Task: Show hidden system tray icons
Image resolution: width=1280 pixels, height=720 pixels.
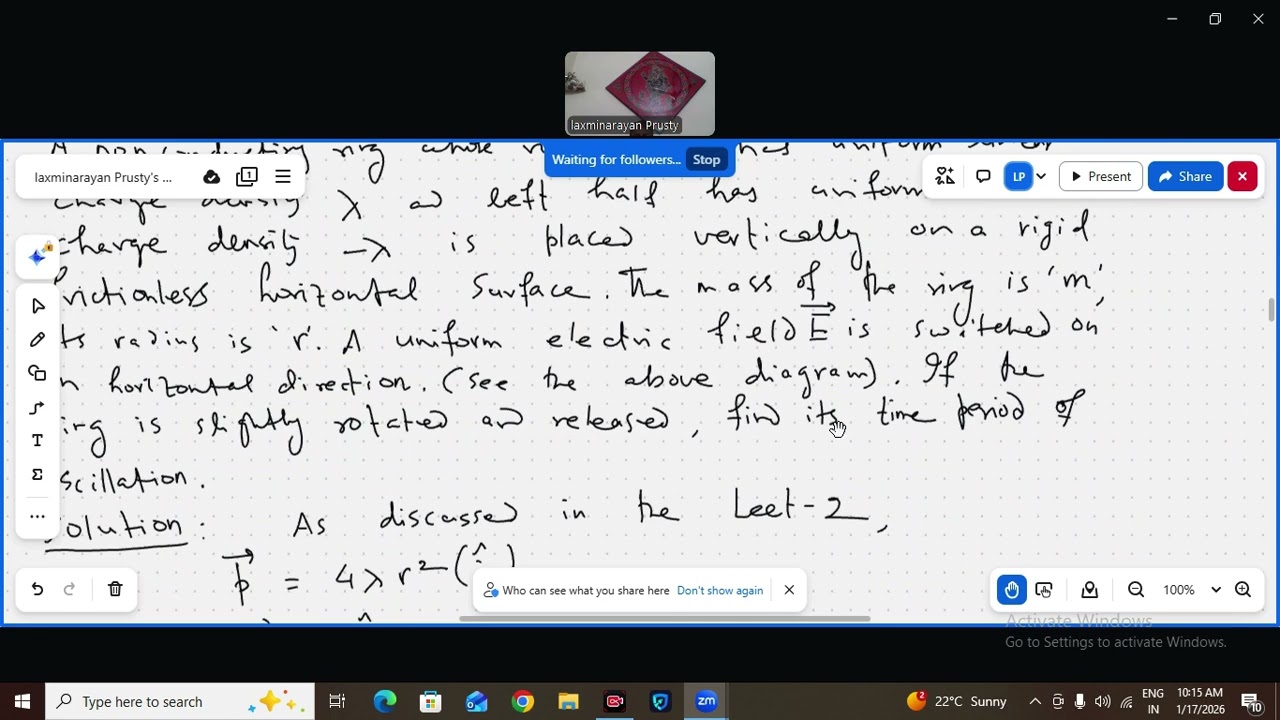Action: 1035,702
